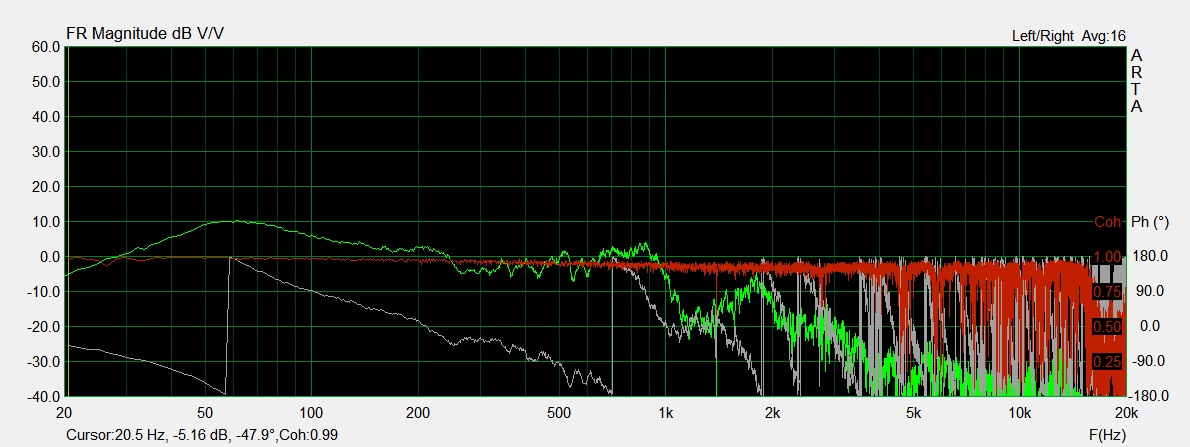This screenshot has height=447, width=1190.
Task: Click the 40.0 dB magnitude axis value
Action: 46,116
